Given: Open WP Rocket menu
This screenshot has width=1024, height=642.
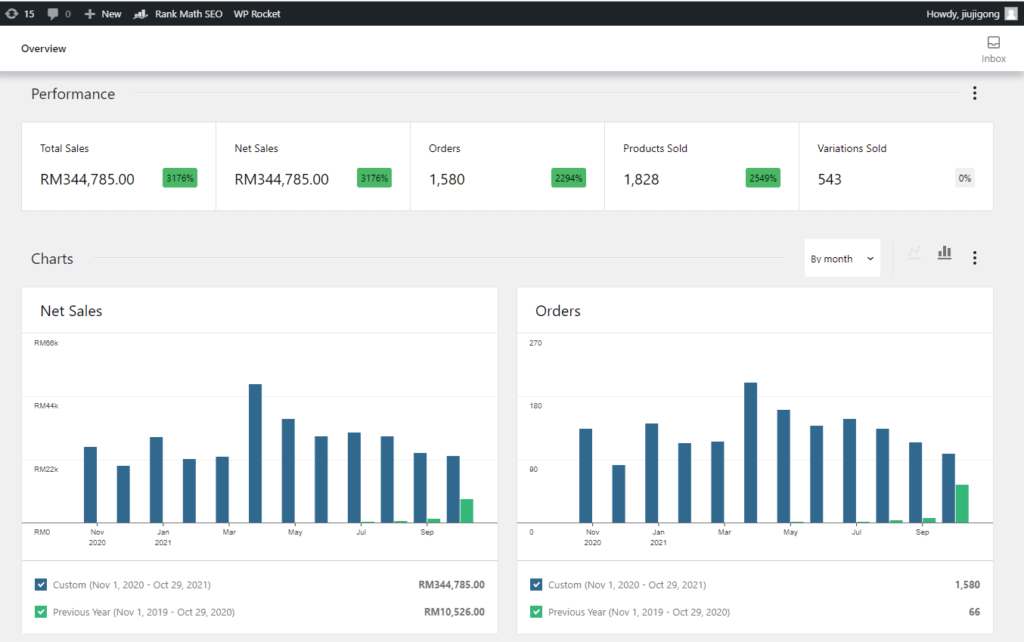Looking at the screenshot, I should (257, 14).
